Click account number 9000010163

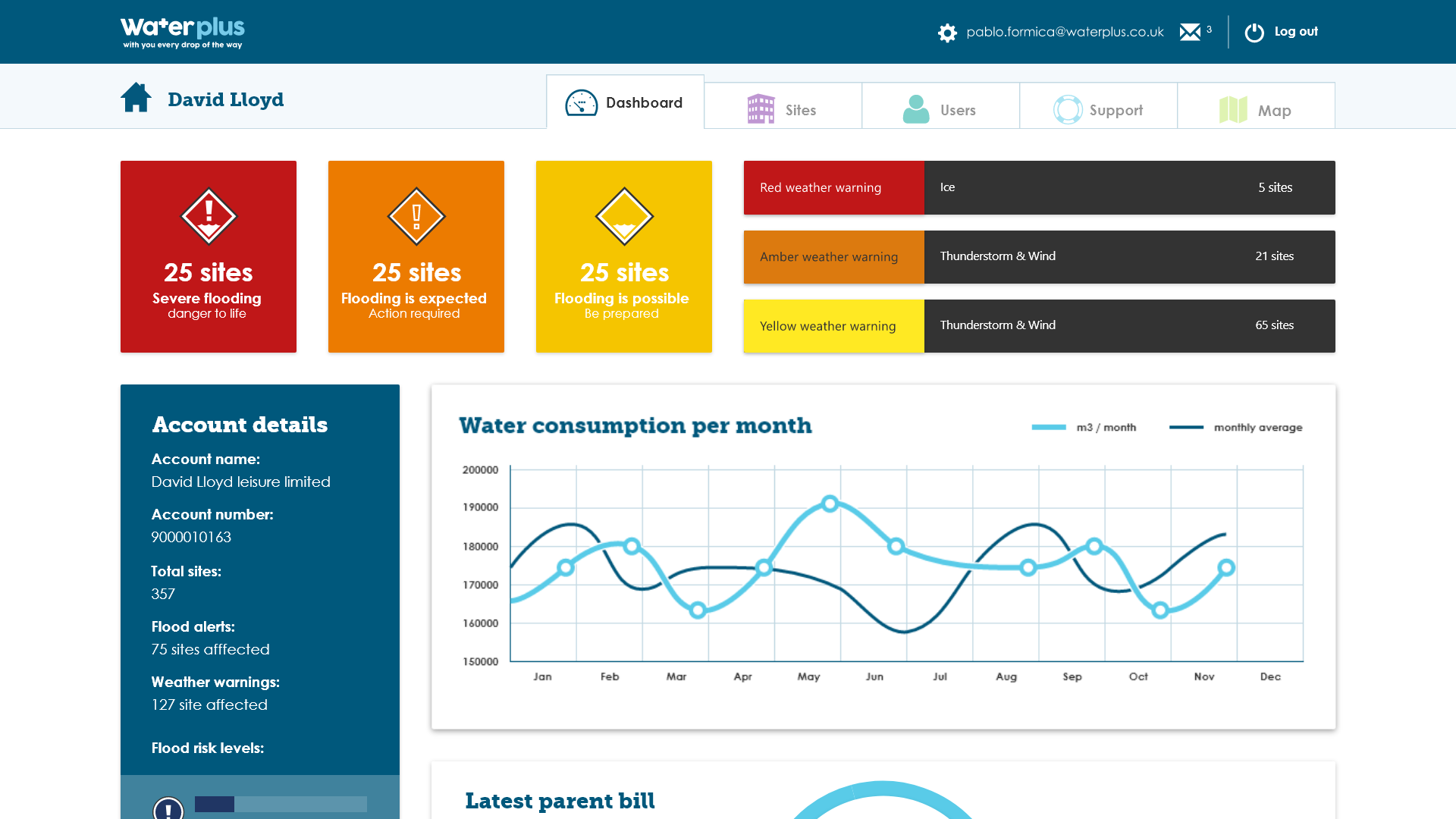(191, 537)
